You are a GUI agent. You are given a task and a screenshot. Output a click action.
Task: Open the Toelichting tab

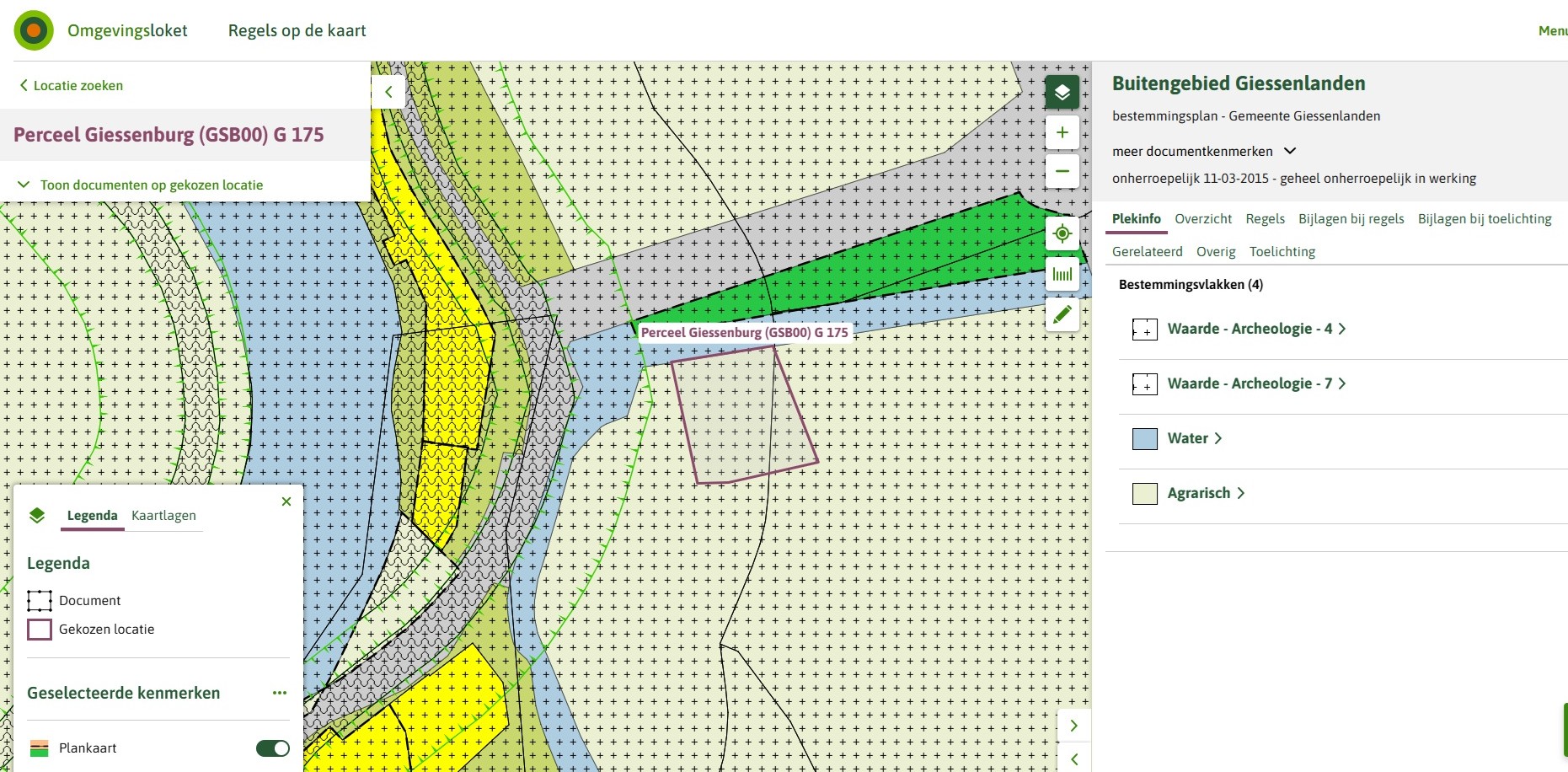click(x=1282, y=252)
